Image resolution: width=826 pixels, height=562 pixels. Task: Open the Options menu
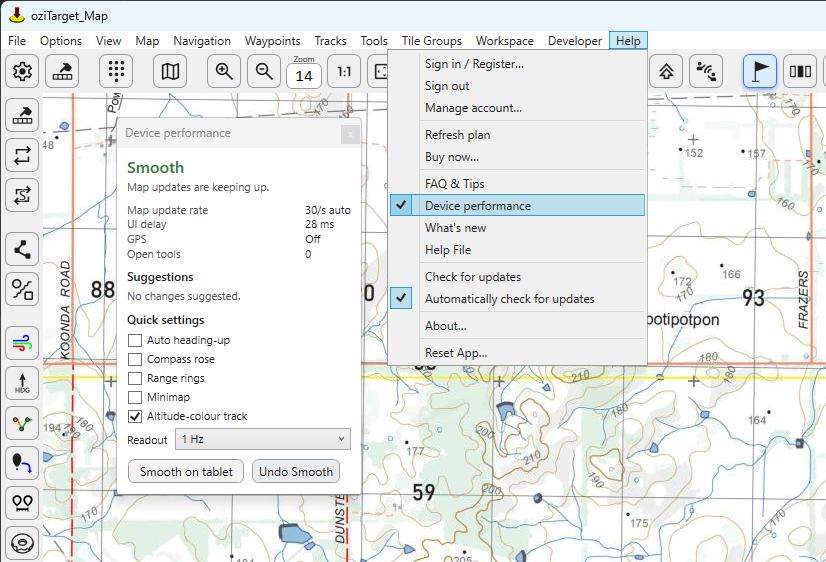coord(61,41)
